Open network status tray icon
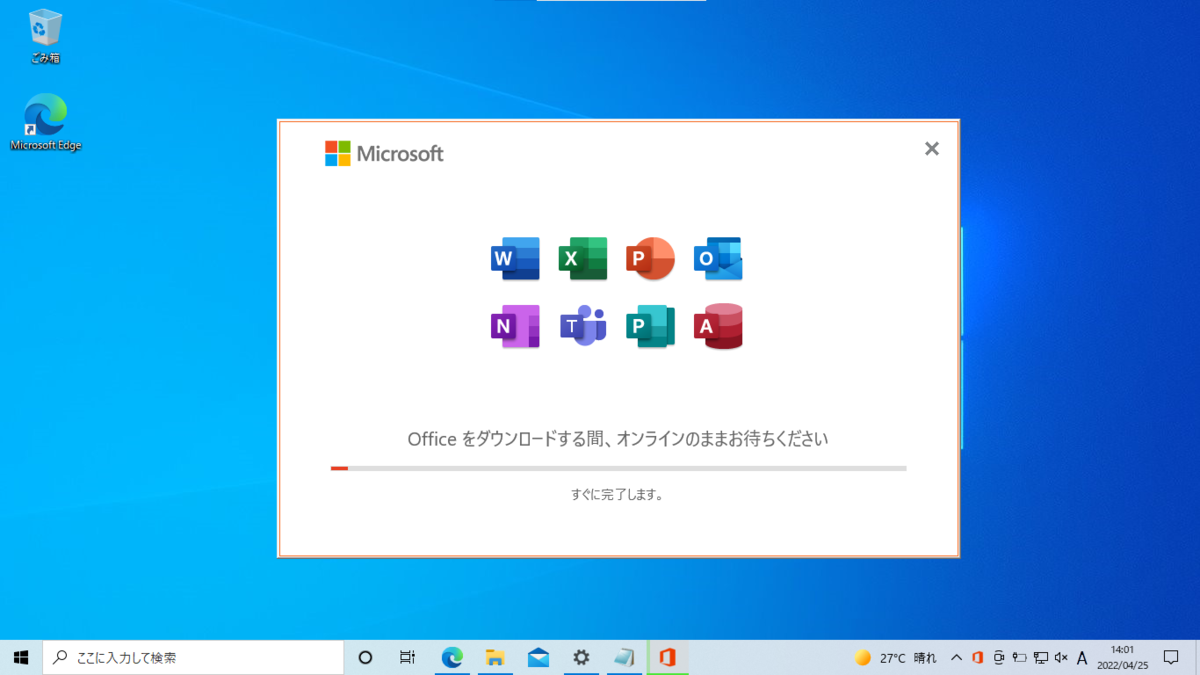This screenshot has height=675, width=1200. (x=1041, y=657)
